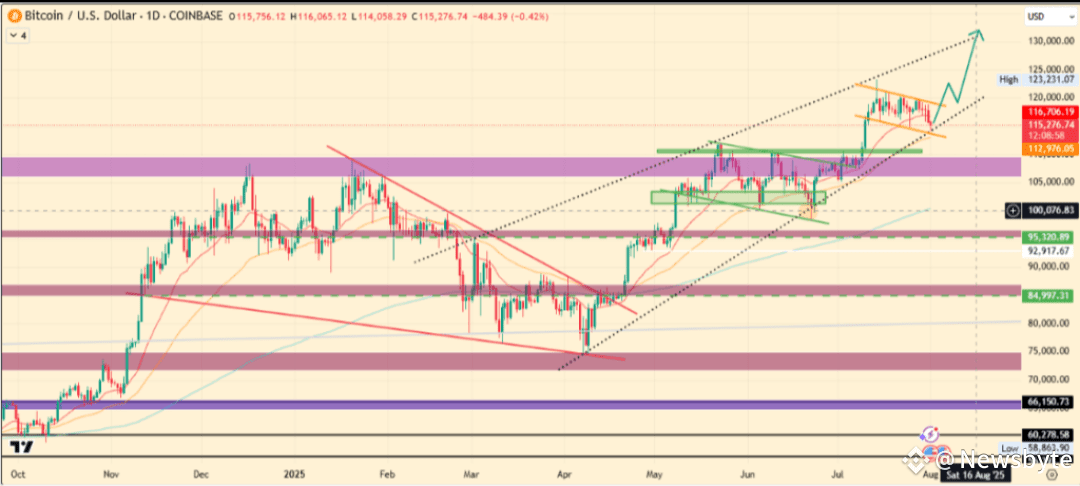Open chart settings via the gear icon

pos(1051,474)
